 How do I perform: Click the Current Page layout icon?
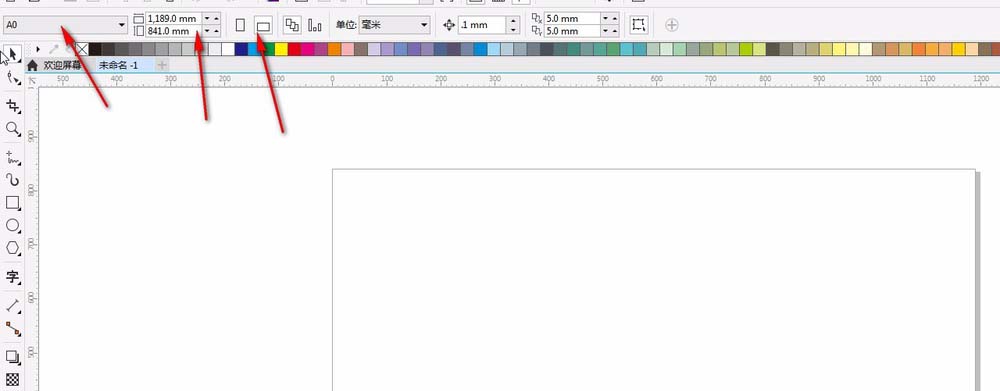(x=314, y=25)
